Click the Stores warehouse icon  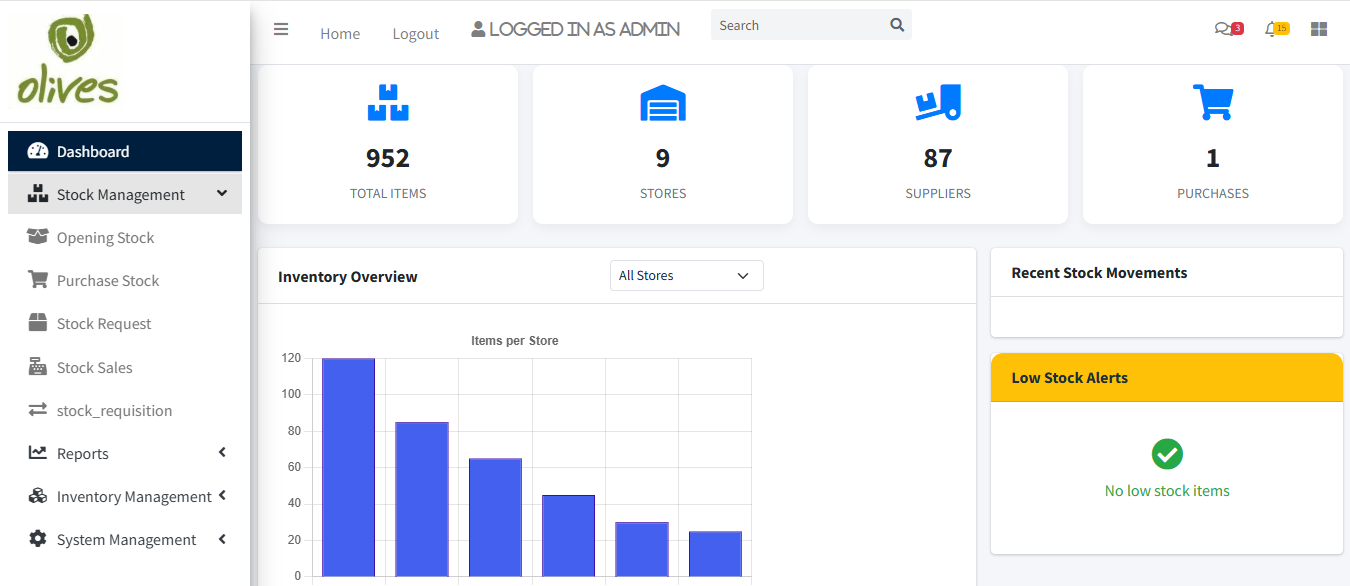point(663,103)
